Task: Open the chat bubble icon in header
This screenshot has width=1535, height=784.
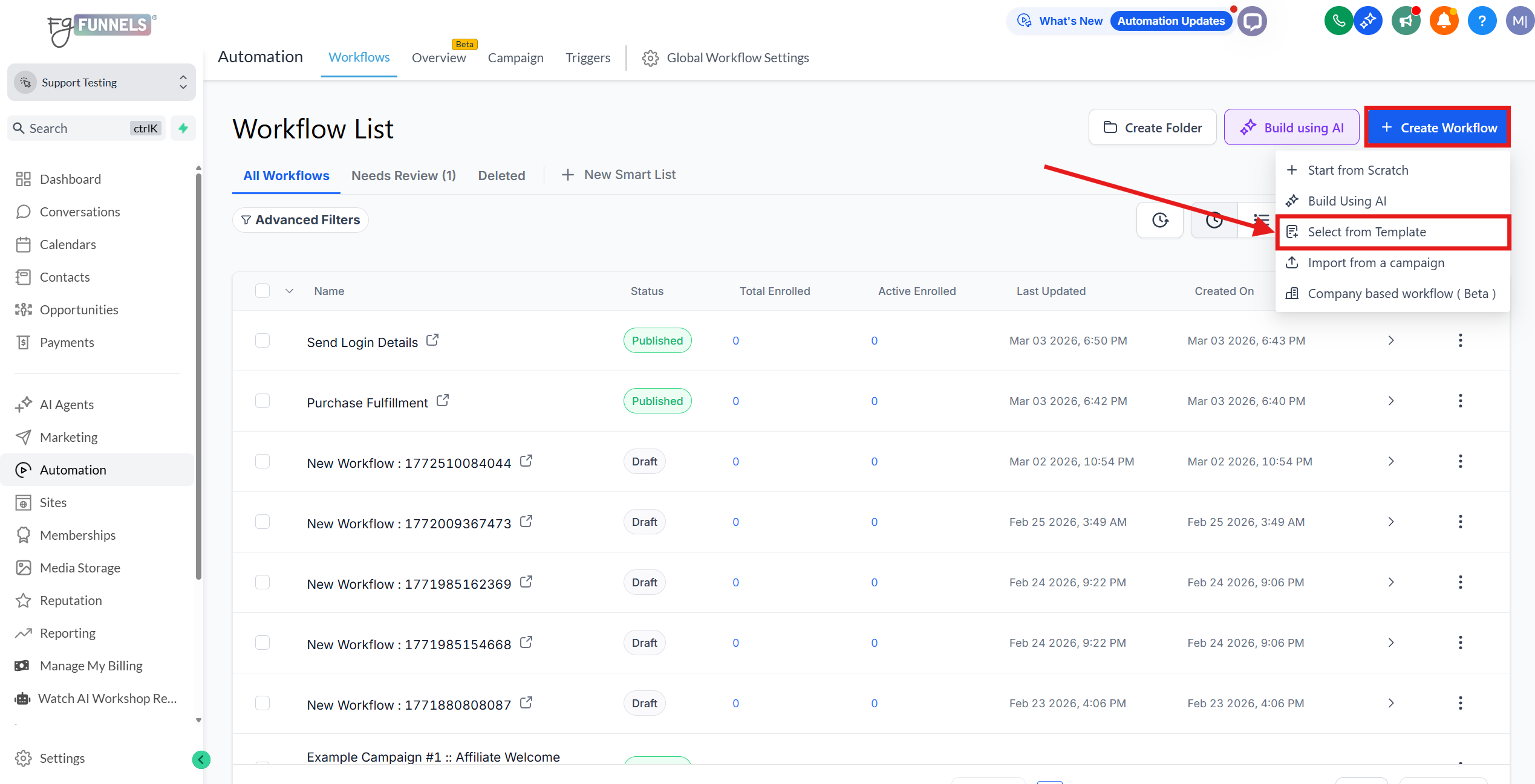Action: click(x=1252, y=21)
